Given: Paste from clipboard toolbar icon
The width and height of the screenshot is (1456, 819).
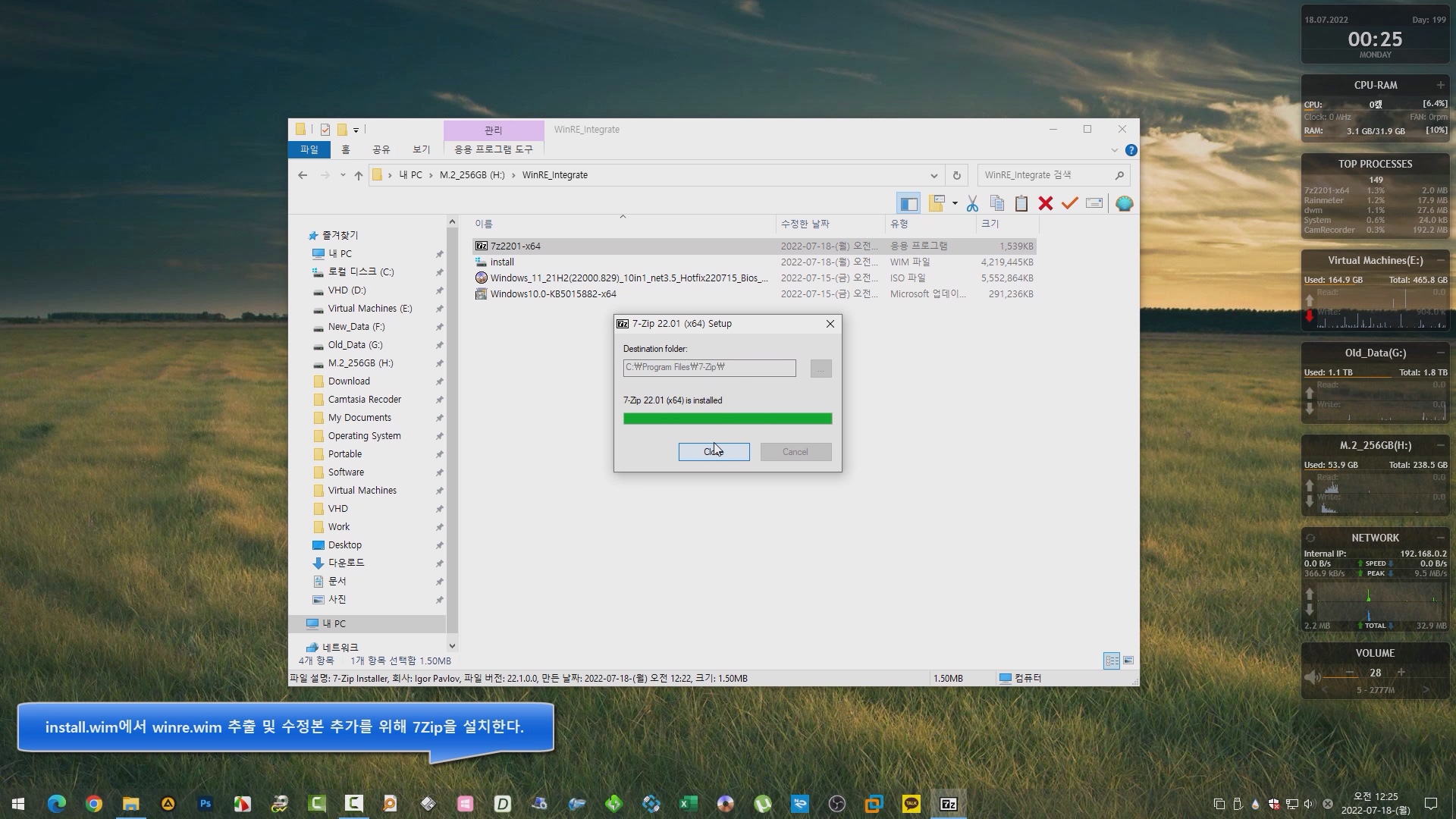Looking at the screenshot, I should [1021, 203].
